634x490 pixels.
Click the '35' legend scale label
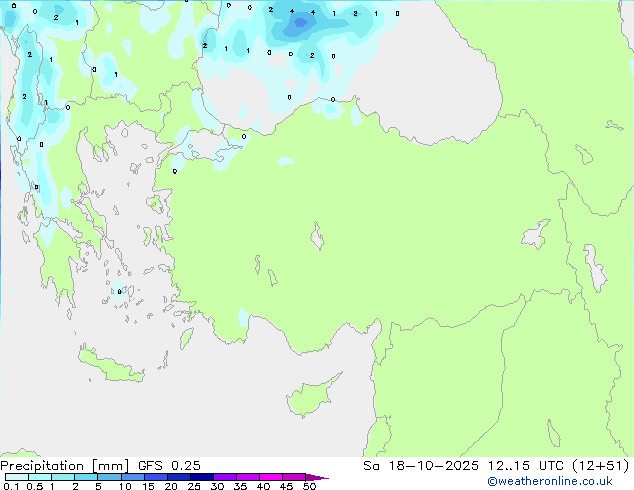[x=241, y=486]
